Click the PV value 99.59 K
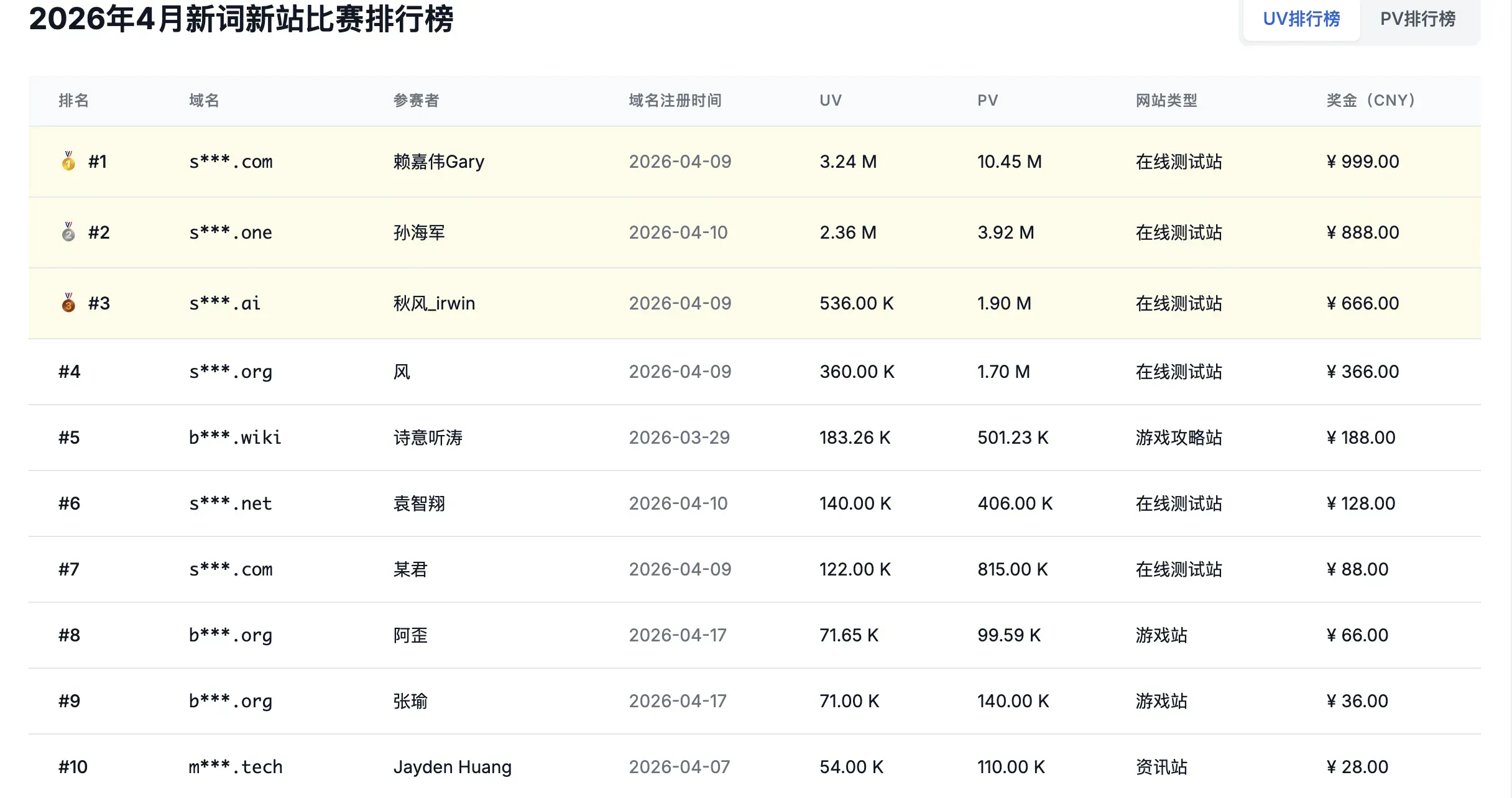Image resolution: width=1512 pixels, height=798 pixels. click(1009, 635)
